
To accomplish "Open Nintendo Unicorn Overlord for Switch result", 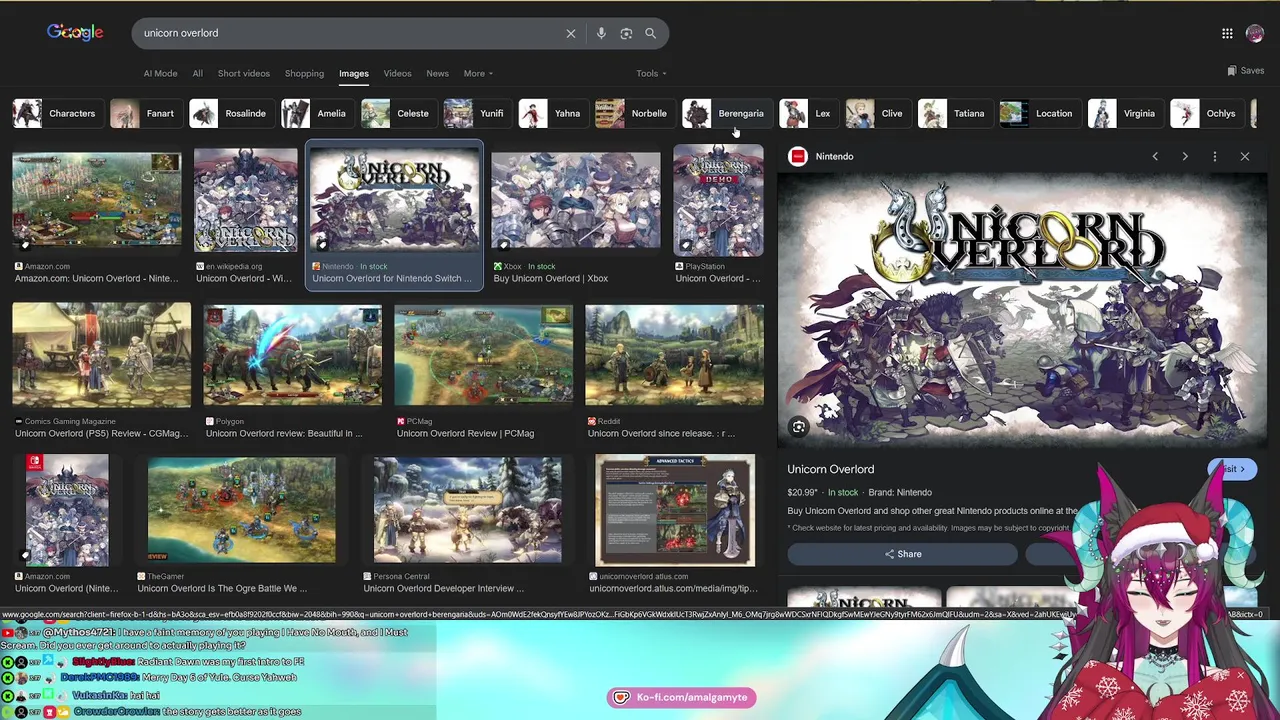I will tap(394, 216).
